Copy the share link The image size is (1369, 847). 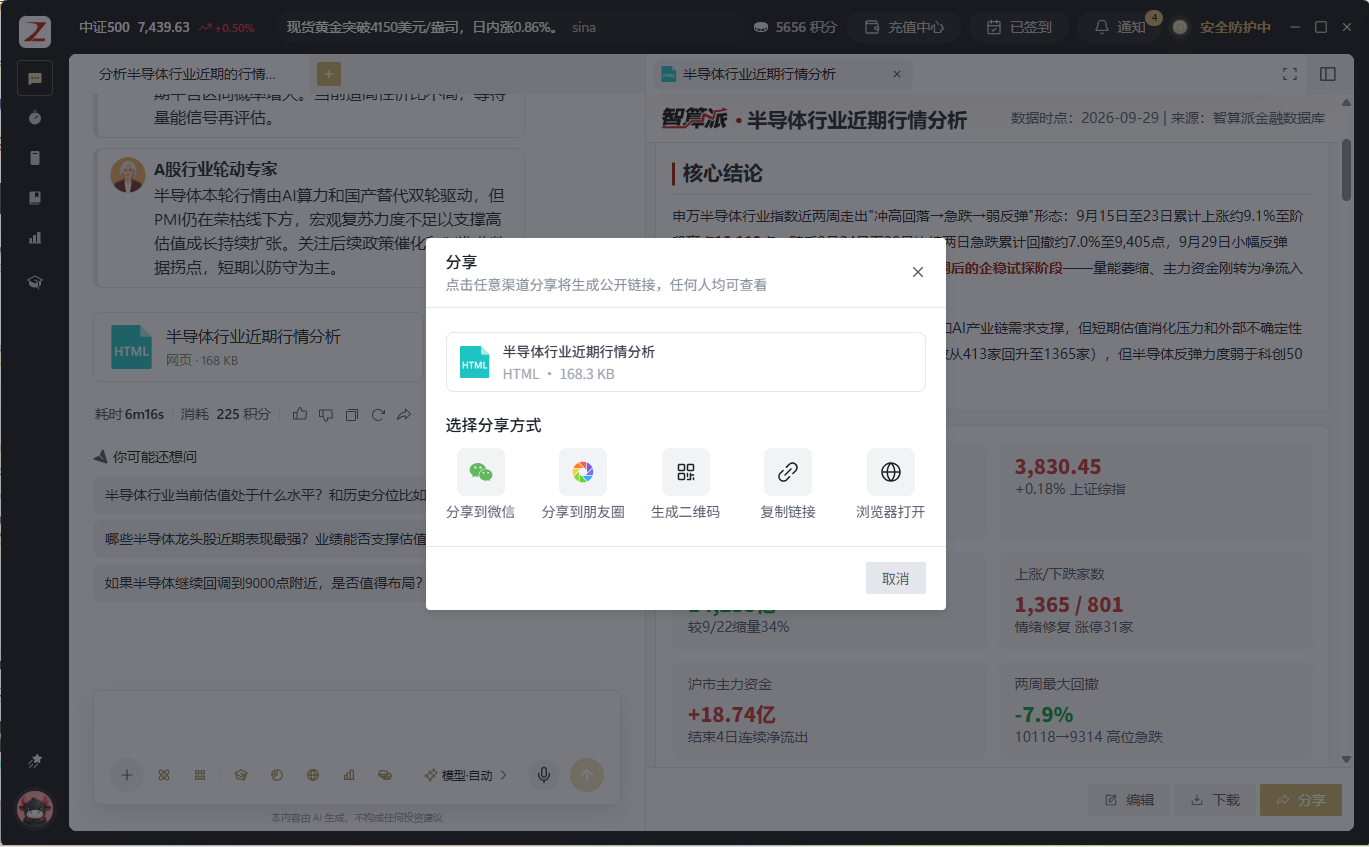tap(788, 484)
